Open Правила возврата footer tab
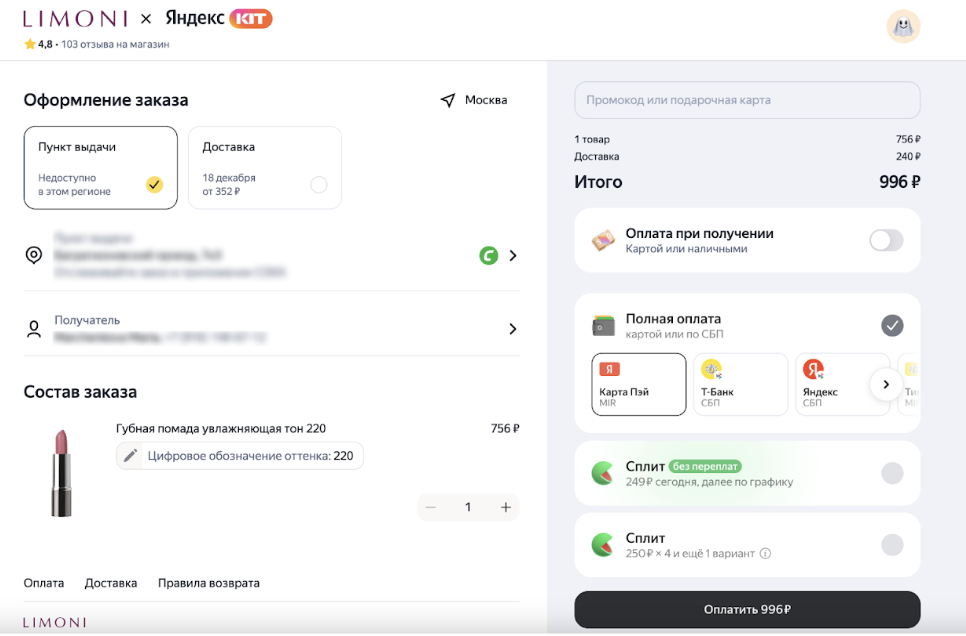The width and height of the screenshot is (966, 636). [x=208, y=583]
